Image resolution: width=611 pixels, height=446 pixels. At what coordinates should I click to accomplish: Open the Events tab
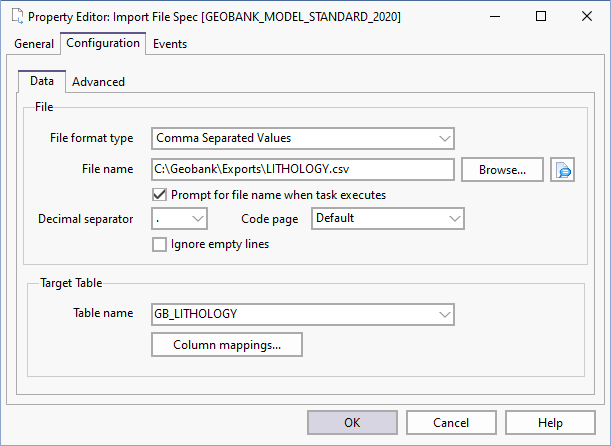pos(170,44)
